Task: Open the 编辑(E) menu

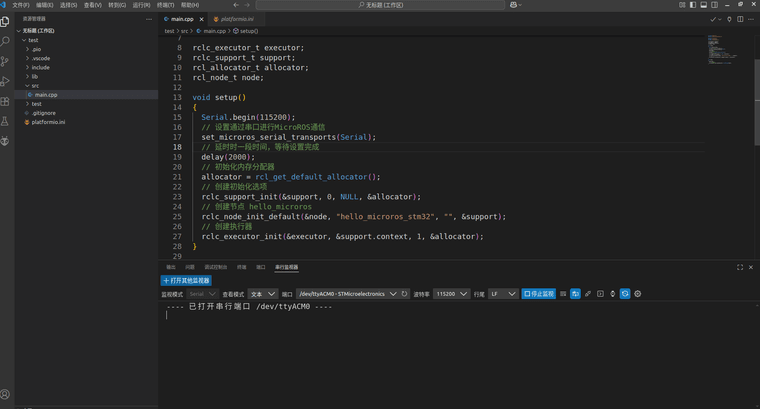Action: (x=45, y=5)
